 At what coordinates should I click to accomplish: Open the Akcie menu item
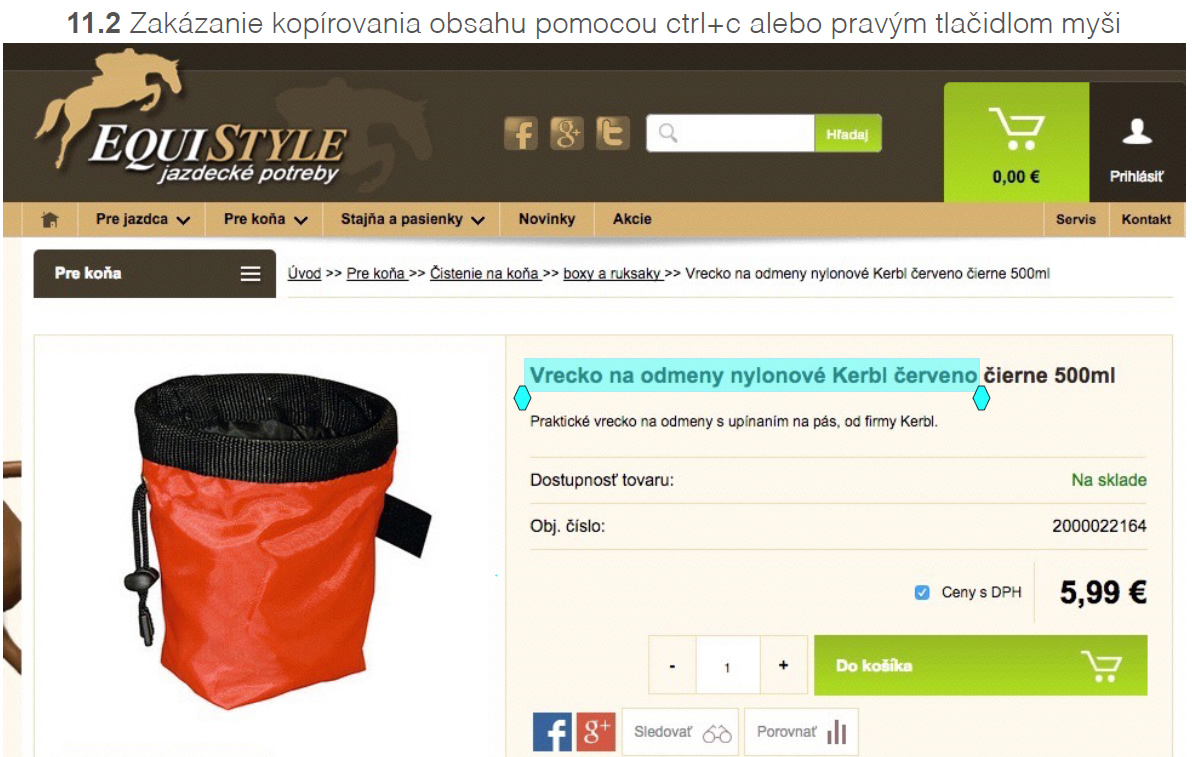[632, 220]
